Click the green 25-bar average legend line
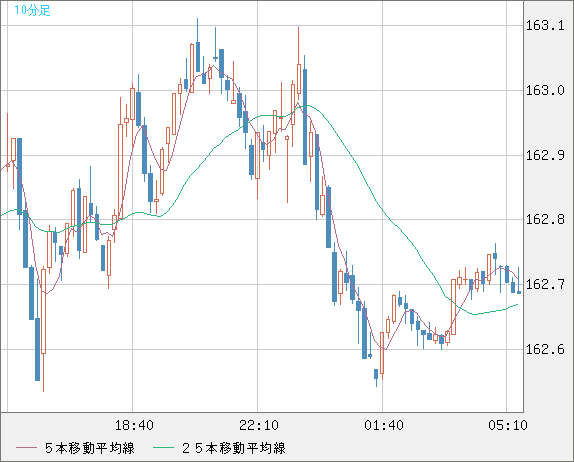The height and width of the screenshot is (462, 574). [163, 448]
